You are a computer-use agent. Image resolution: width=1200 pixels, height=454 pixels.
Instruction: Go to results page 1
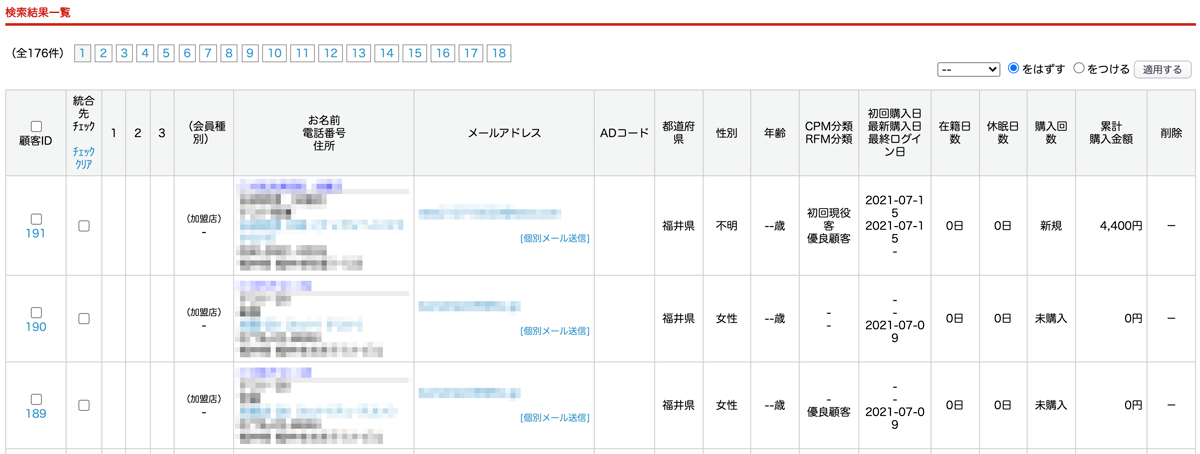coord(82,53)
